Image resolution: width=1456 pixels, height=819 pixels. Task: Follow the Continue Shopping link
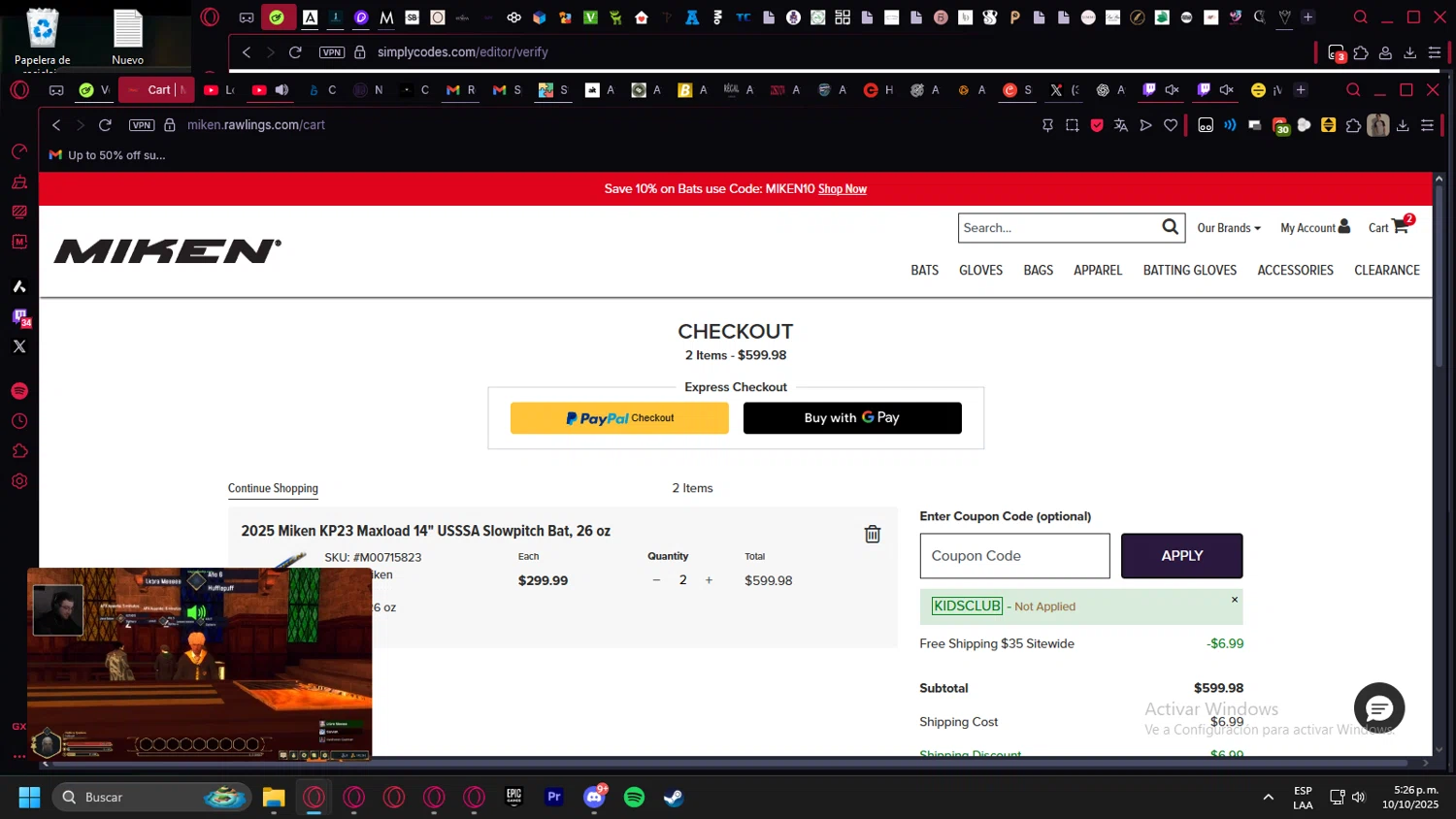pyautogui.click(x=273, y=488)
